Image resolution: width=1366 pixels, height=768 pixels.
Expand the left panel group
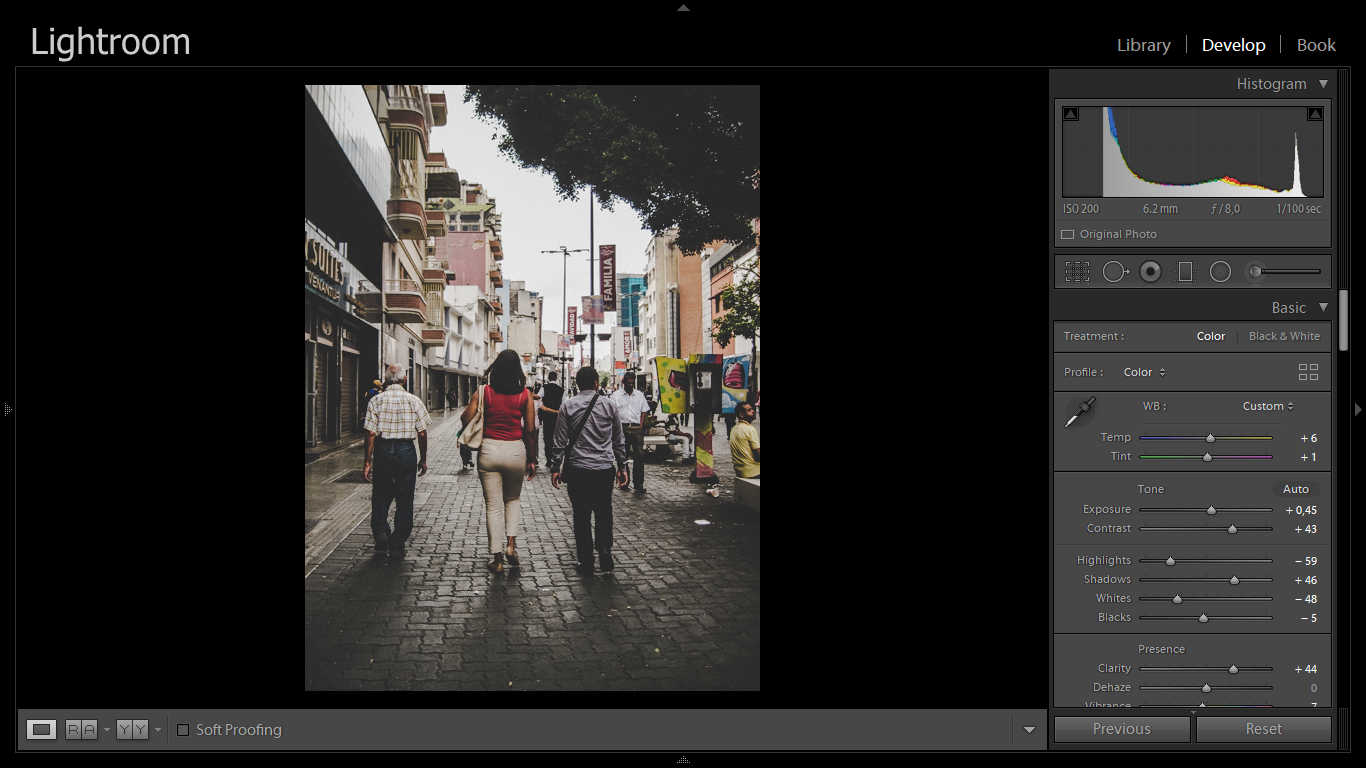[7, 409]
